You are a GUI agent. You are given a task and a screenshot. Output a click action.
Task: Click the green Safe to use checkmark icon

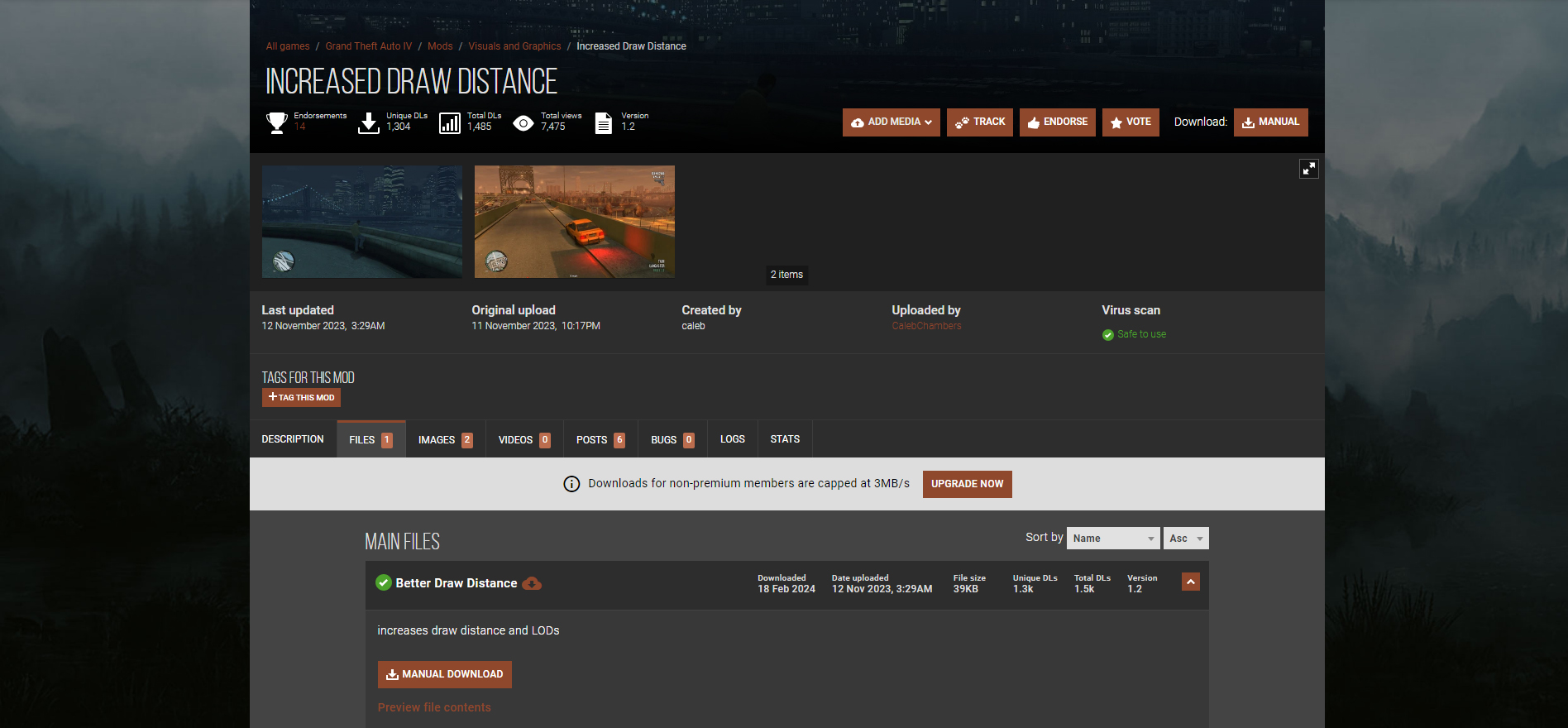coord(1108,335)
